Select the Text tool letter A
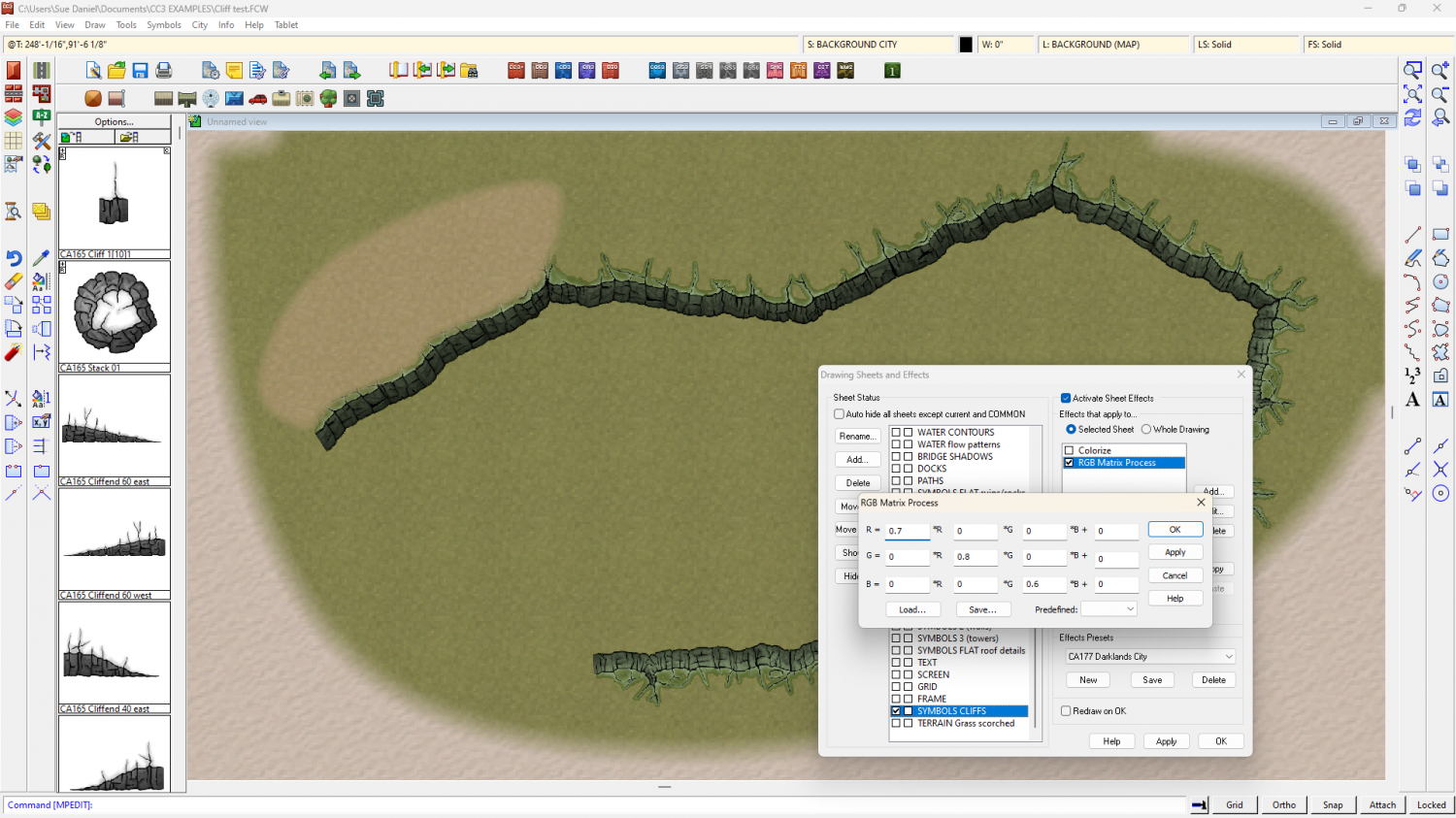This screenshot has height=818, width=1456. 1412,399
